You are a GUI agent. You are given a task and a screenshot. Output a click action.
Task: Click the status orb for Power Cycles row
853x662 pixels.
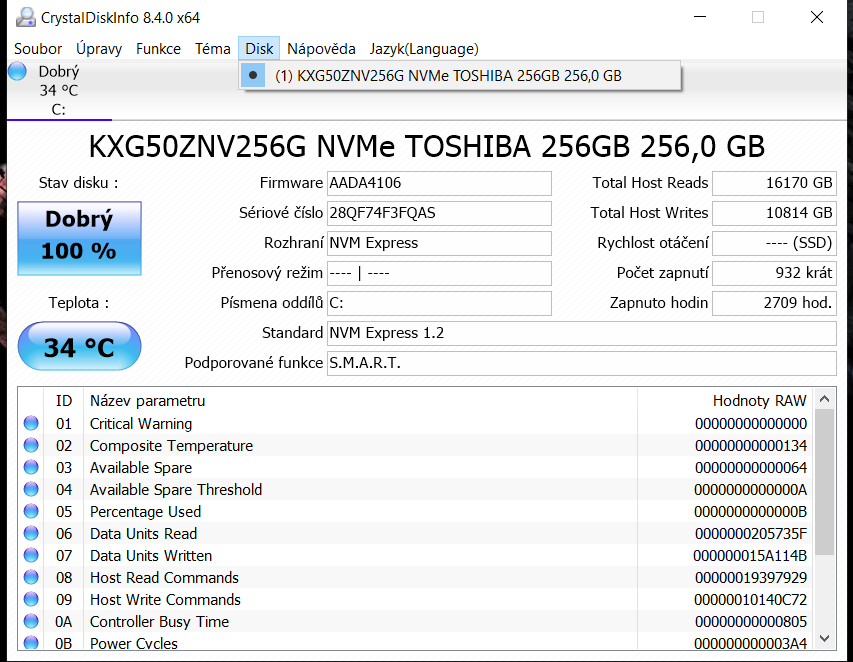(x=31, y=642)
